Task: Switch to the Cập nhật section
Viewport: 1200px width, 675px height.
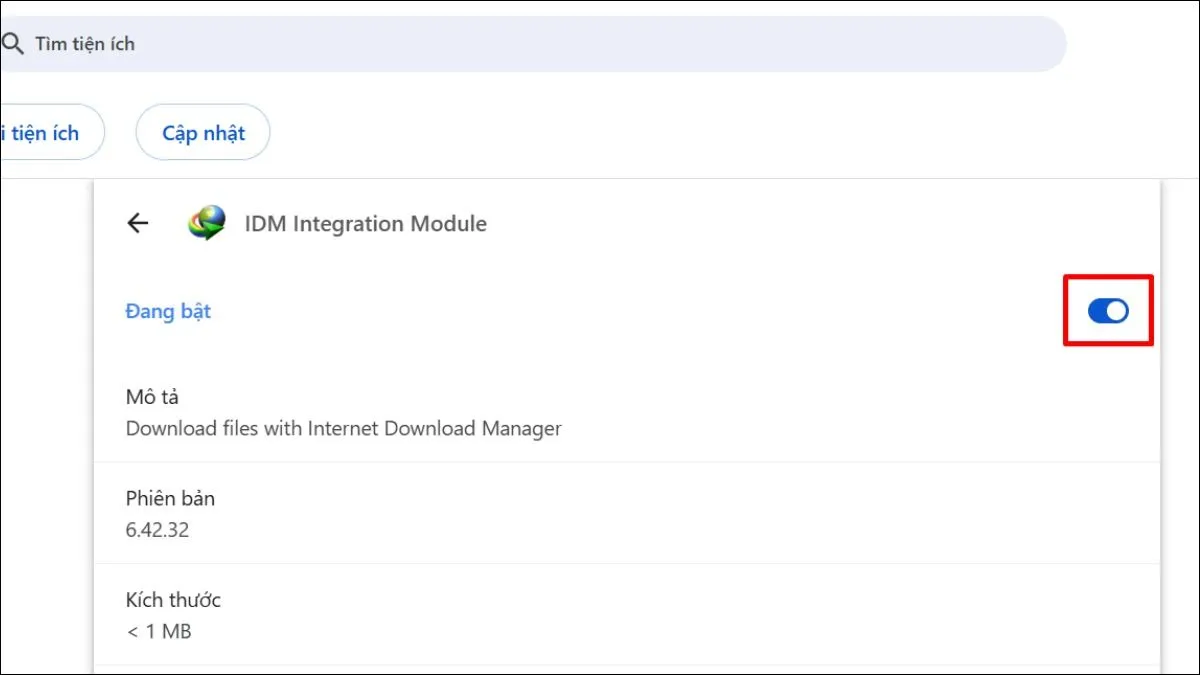Action: [202, 131]
